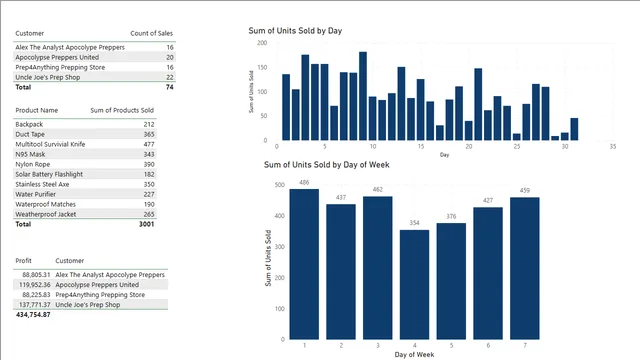This screenshot has height=360, width=640.
Task: Click the Sum of Units Sold by Day of Week title
Action: [327, 165]
